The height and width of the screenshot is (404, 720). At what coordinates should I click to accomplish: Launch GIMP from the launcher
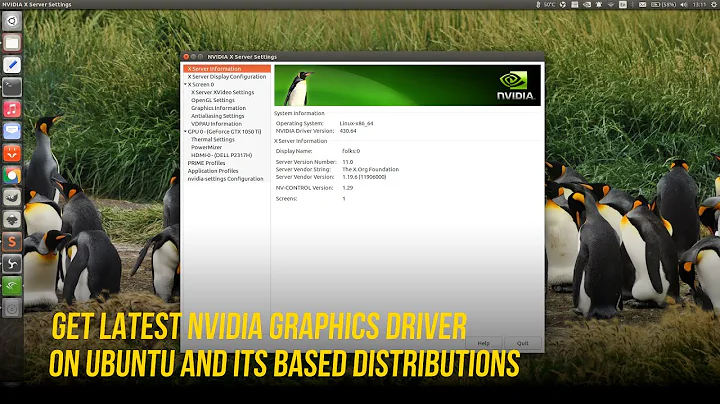12,197
